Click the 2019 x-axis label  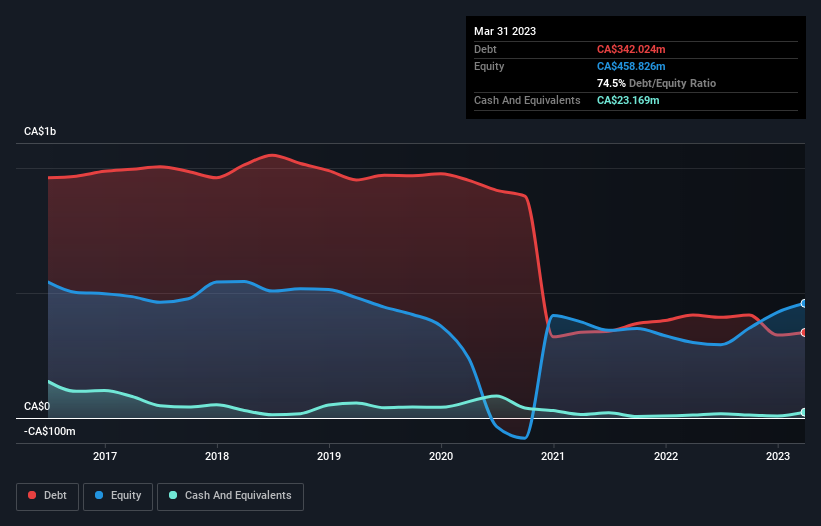[x=329, y=456]
